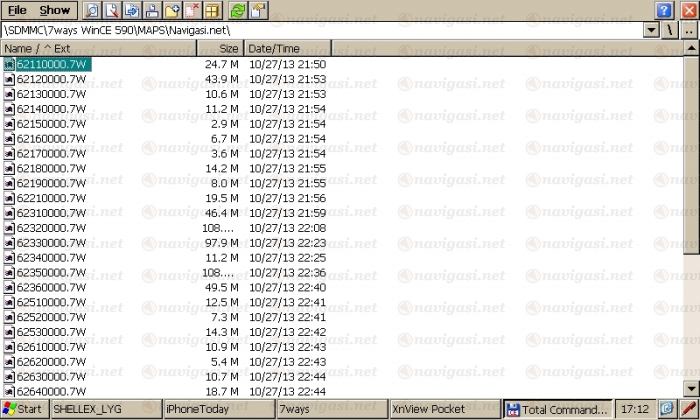The width and height of the screenshot is (700, 420).
Task: Go to parent directory dots button
Action: point(689,31)
